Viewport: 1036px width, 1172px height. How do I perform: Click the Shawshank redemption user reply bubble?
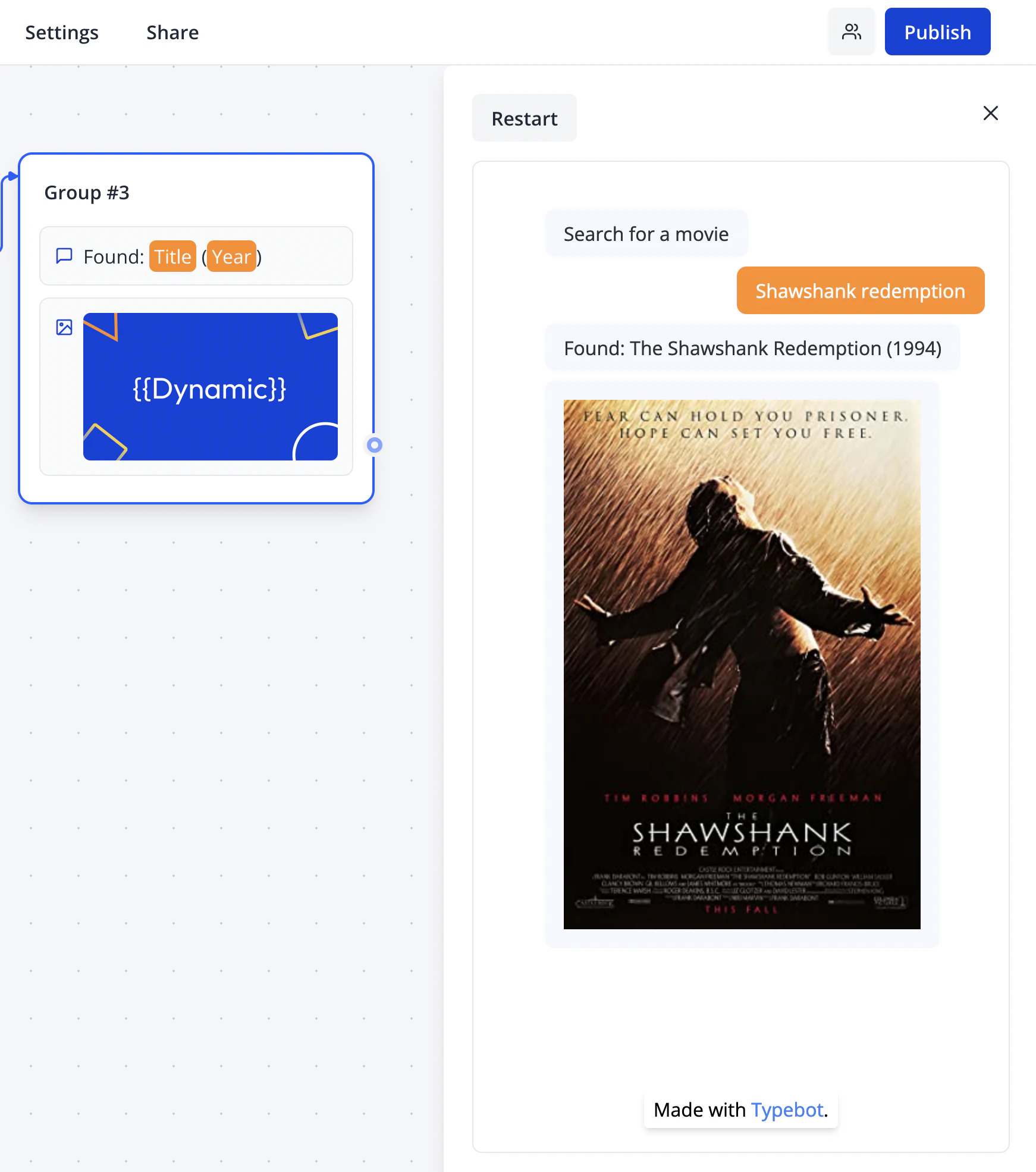pyautogui.click(x=861, y=290)
